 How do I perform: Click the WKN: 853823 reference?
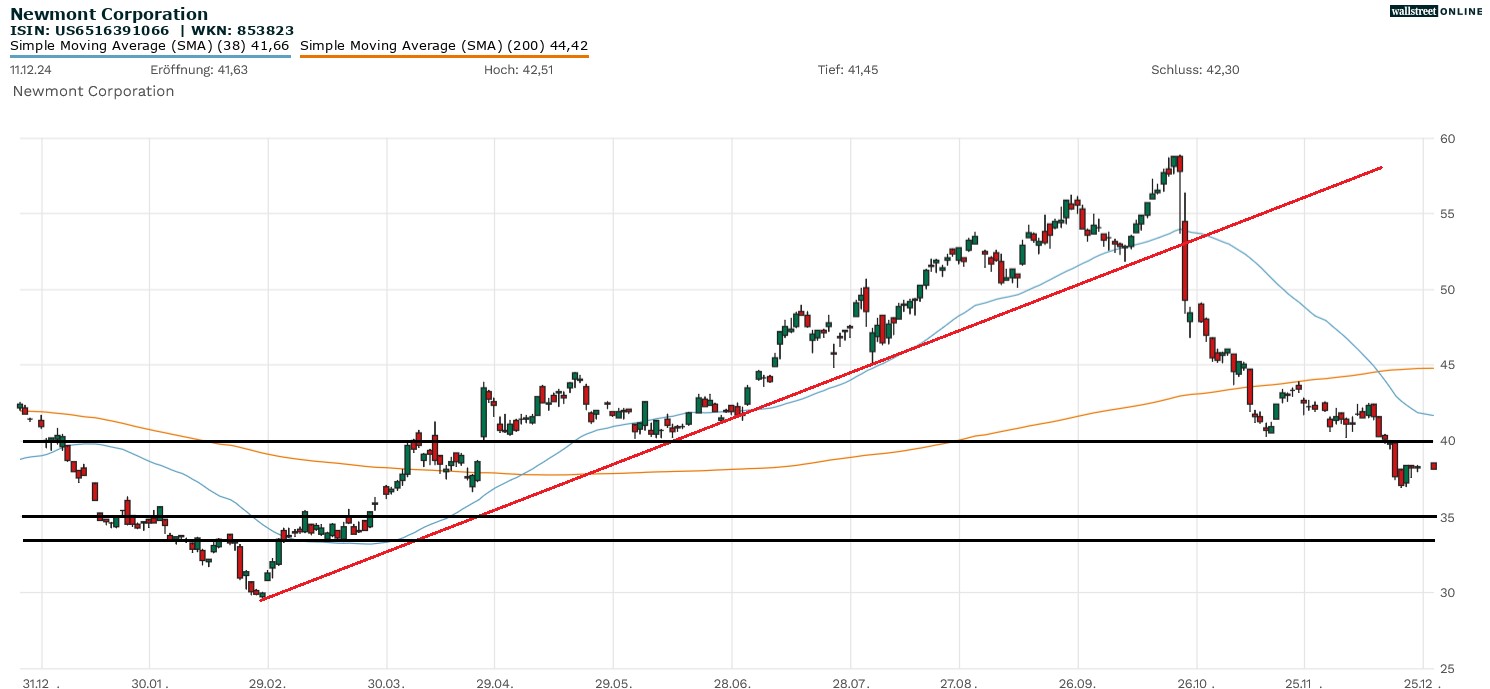[x=240, y=30]
